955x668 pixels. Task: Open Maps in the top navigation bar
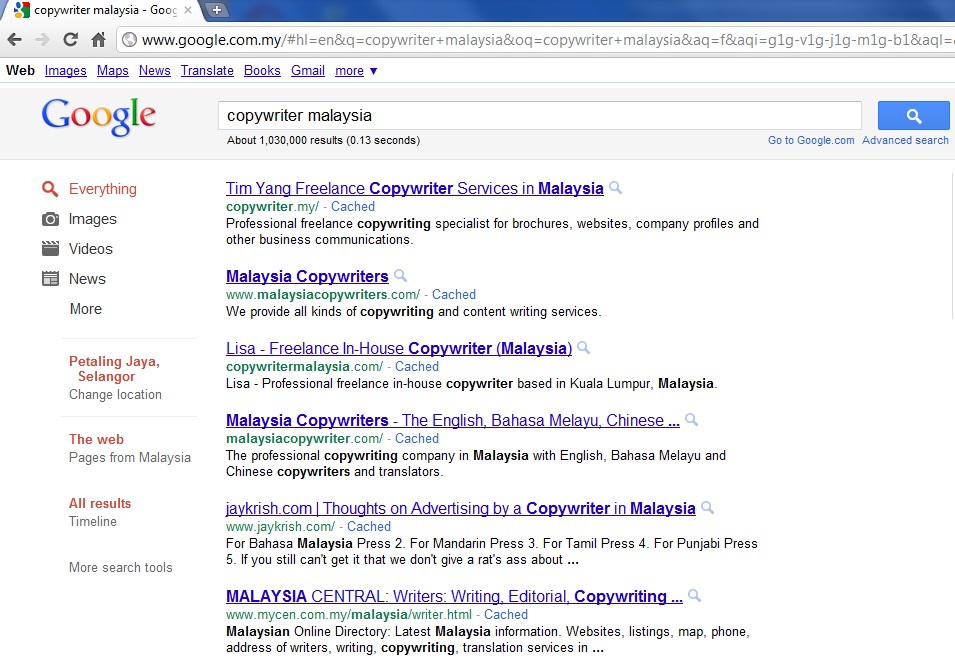point(113,71)
